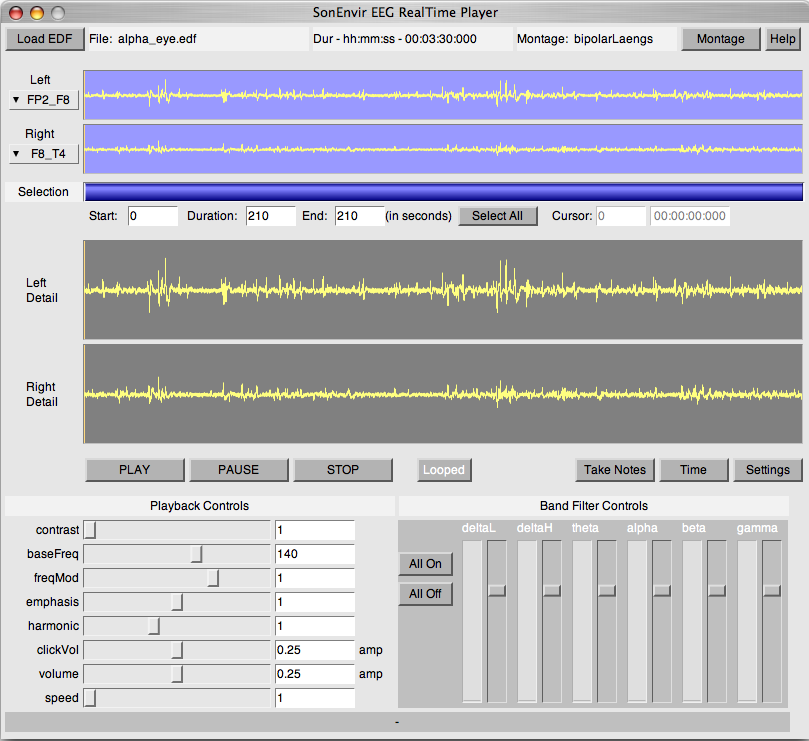Click the harmonic value box

click(x=315, y=626)
